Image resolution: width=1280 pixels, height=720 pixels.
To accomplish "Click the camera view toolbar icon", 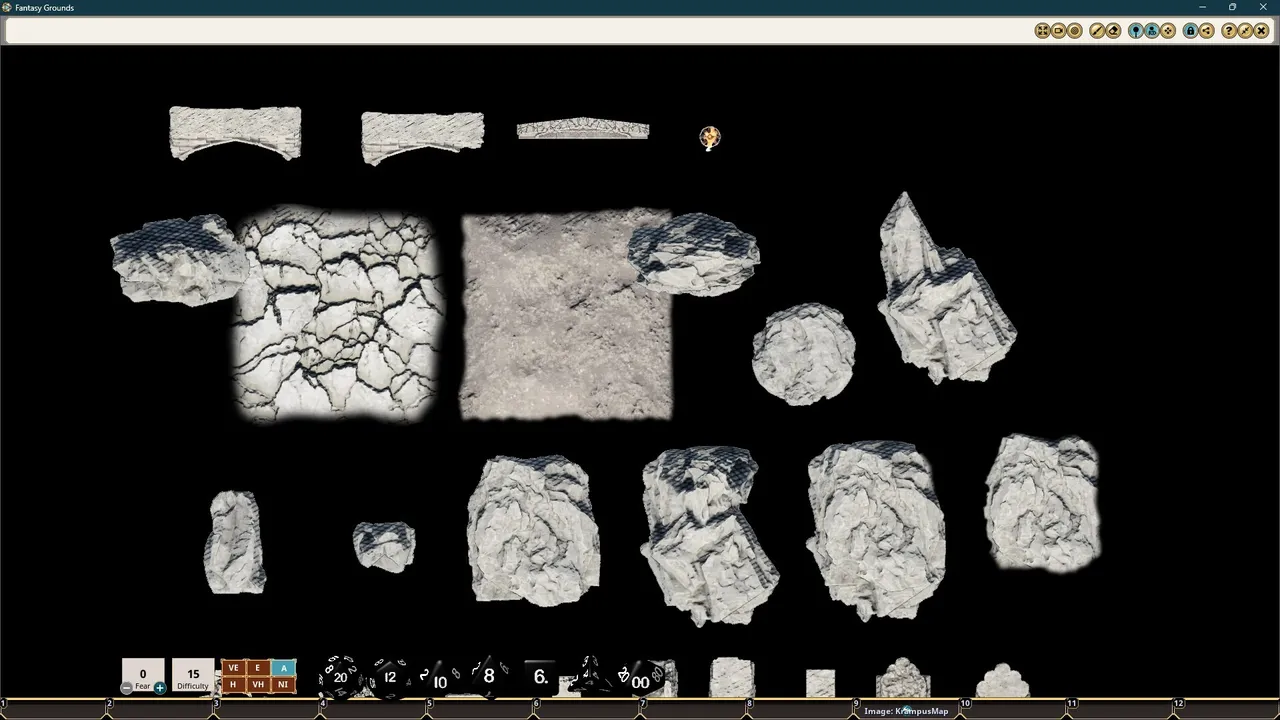I will tap(1058, 31).
